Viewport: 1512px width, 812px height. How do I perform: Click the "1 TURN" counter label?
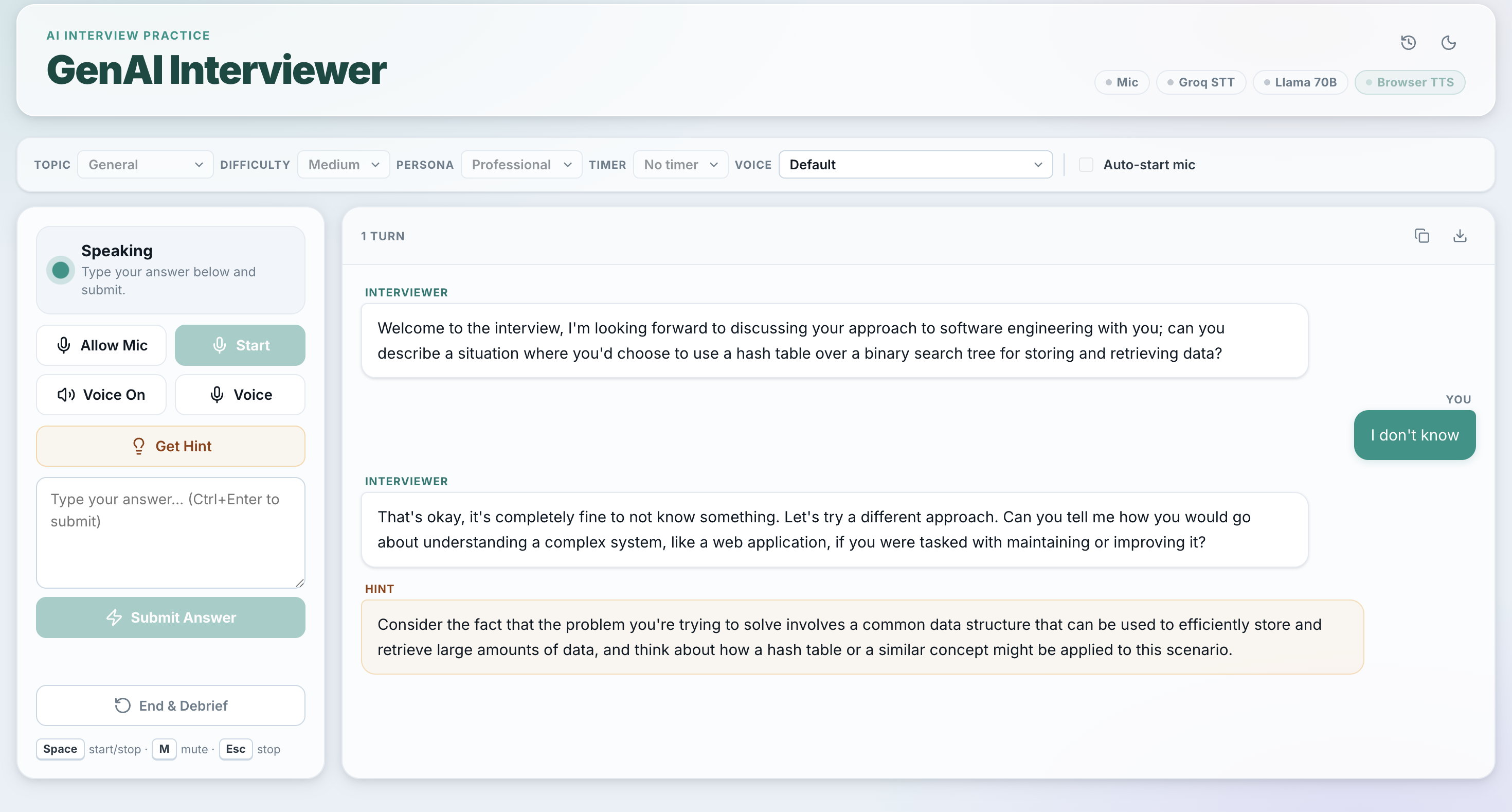(x=383, y=236)
